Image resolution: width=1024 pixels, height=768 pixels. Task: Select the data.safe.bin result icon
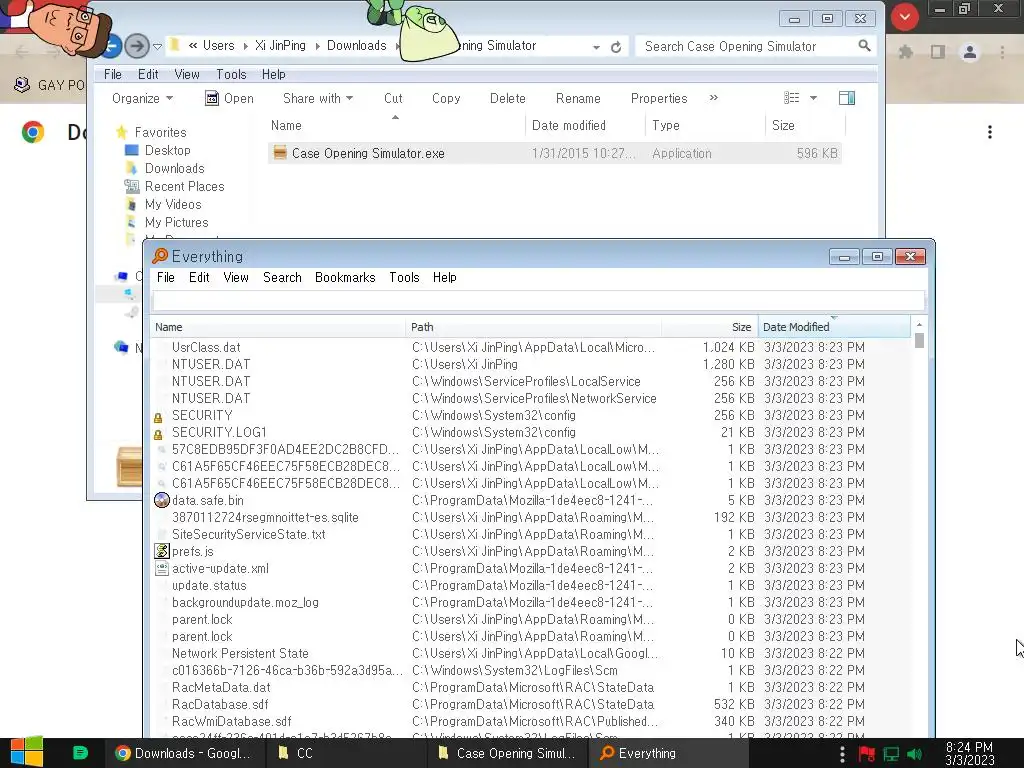(x=161, y=500)
